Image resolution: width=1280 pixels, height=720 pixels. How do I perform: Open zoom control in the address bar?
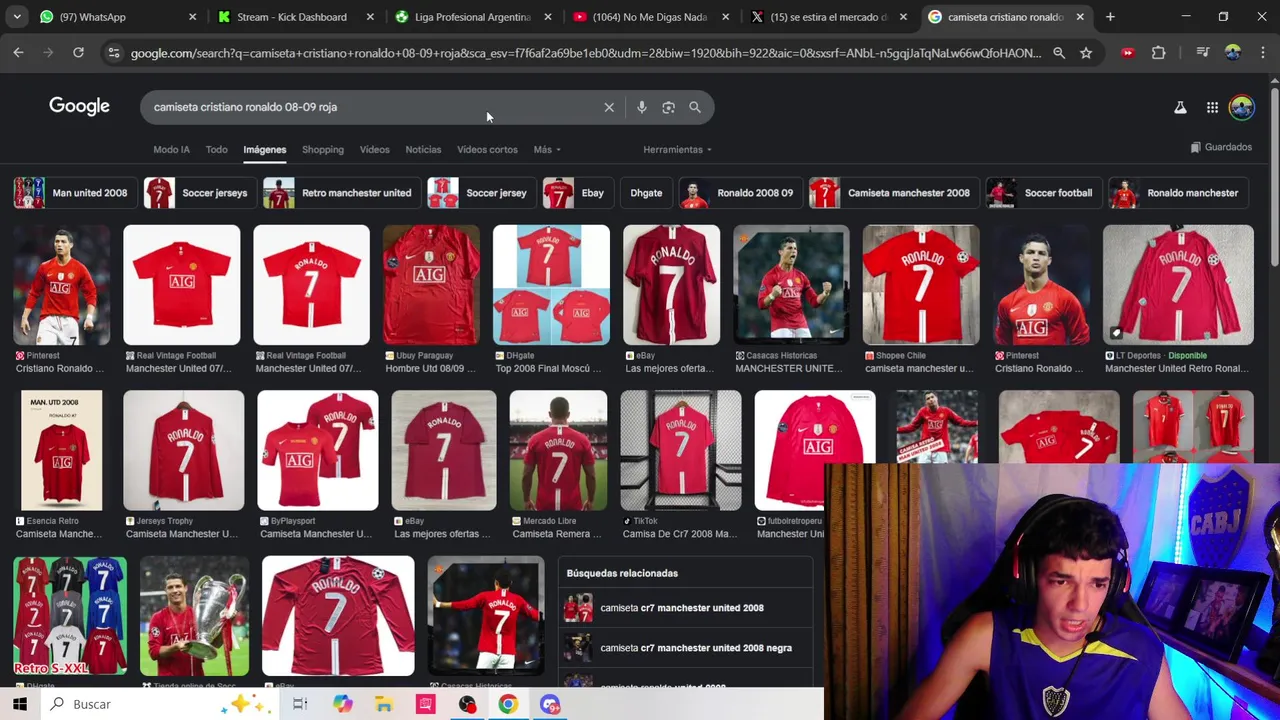pos(1059,53)
